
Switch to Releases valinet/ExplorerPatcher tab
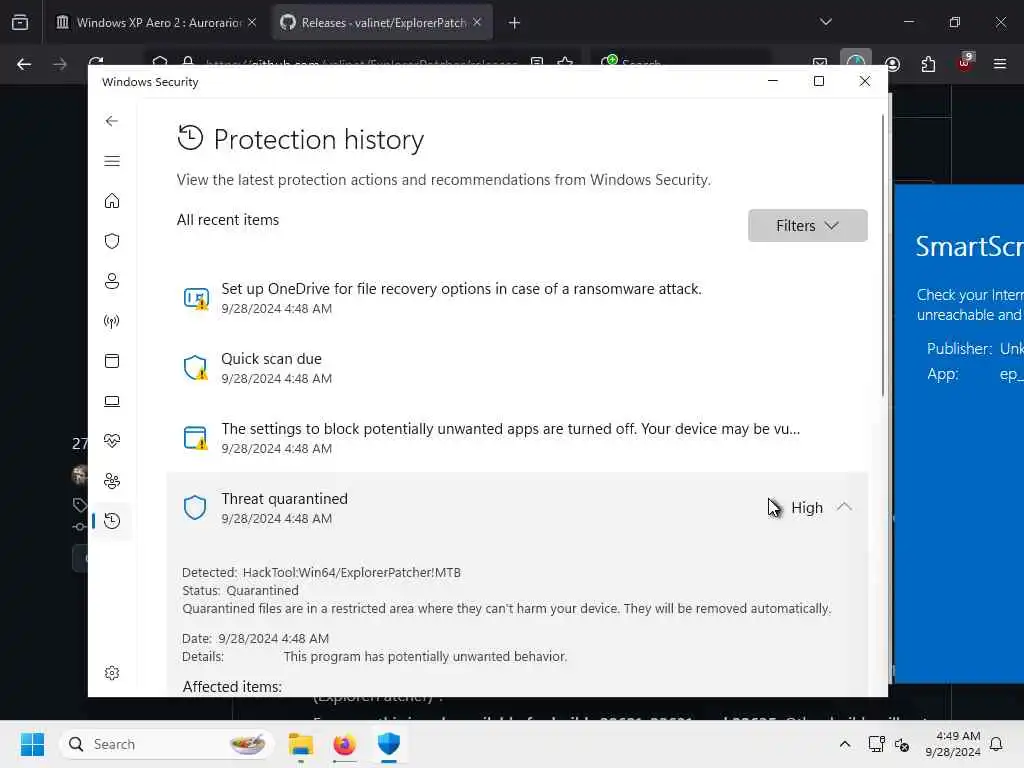[x=382, y=22]
